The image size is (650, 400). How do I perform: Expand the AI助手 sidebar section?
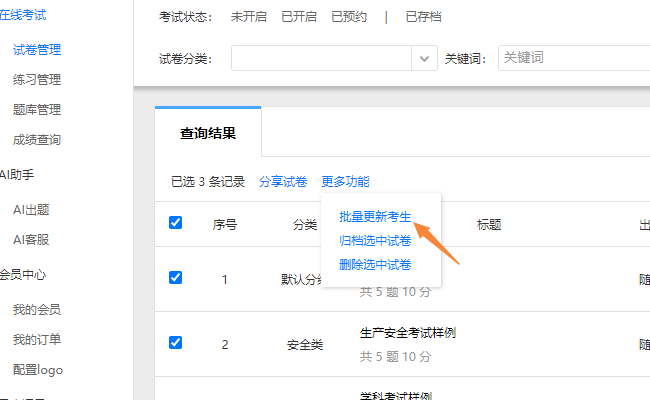(17, 175)
